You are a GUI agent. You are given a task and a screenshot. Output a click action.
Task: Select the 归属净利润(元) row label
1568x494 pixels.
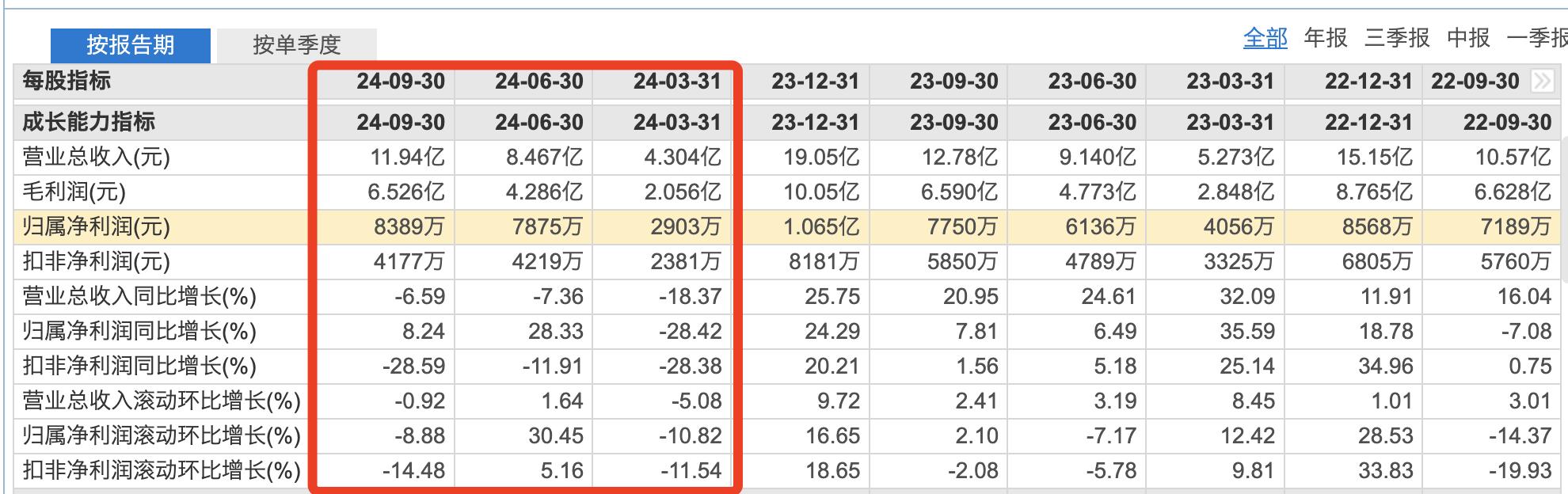pos(96,226)
